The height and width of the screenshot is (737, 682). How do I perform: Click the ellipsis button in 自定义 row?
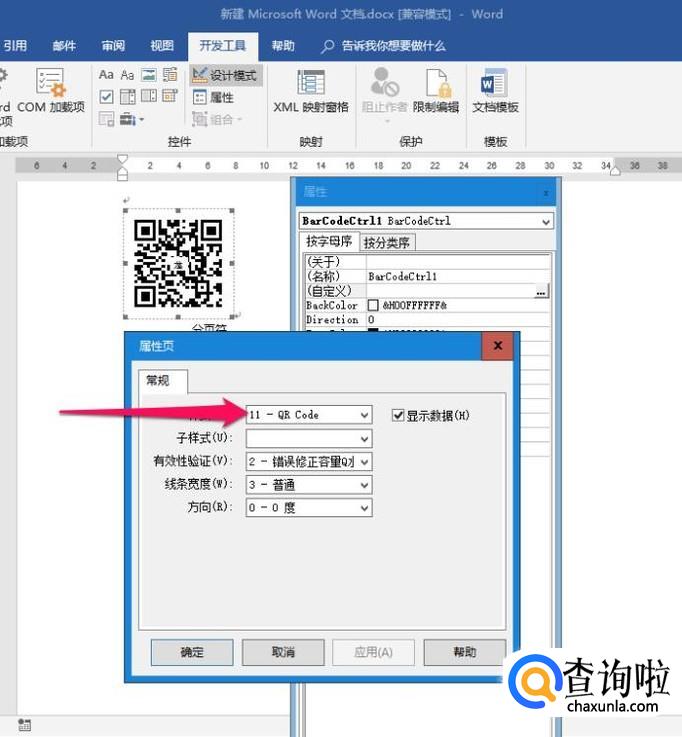tap(541, 291)
